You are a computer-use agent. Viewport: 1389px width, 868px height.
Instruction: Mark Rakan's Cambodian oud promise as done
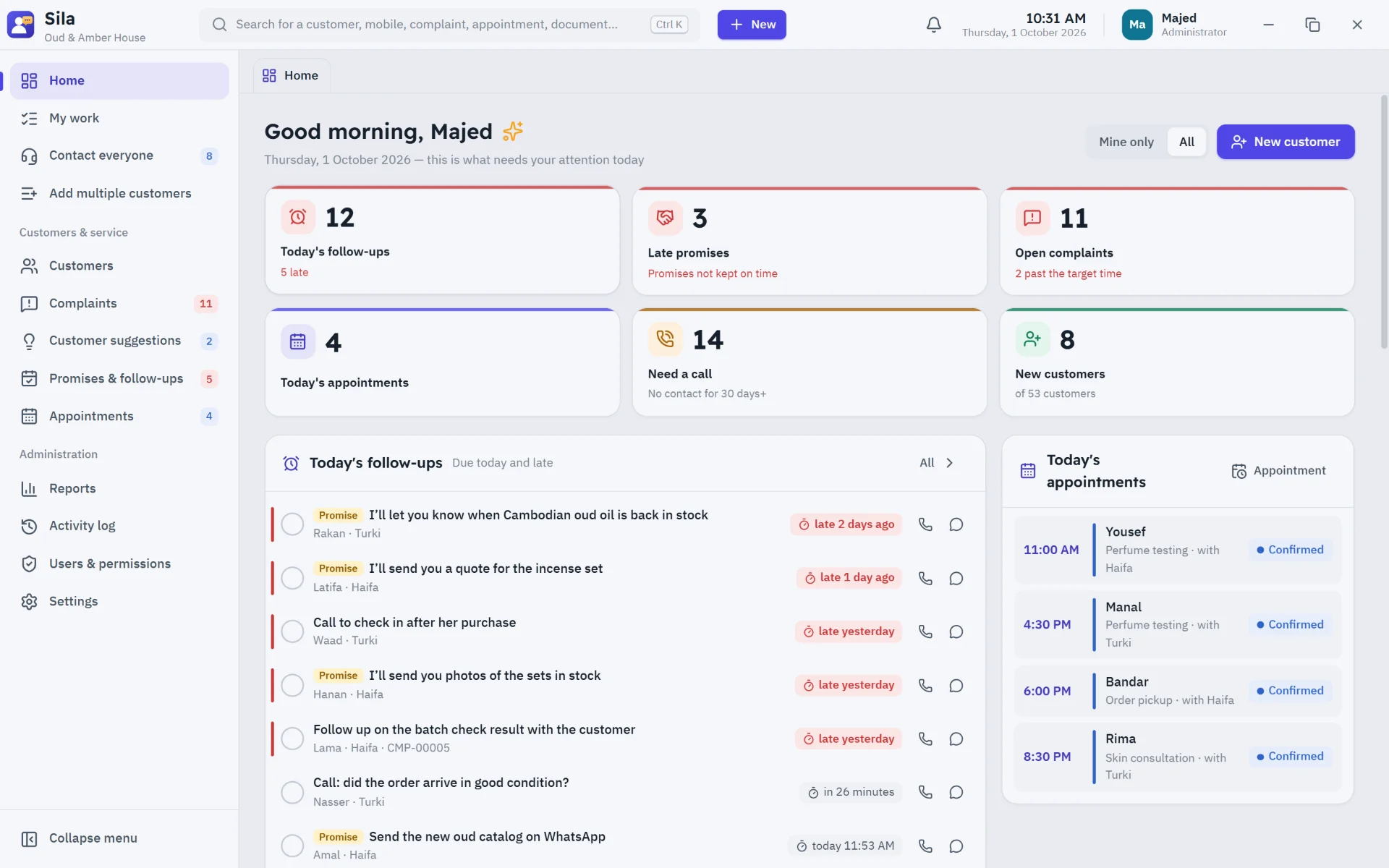[x=292, y=524]
